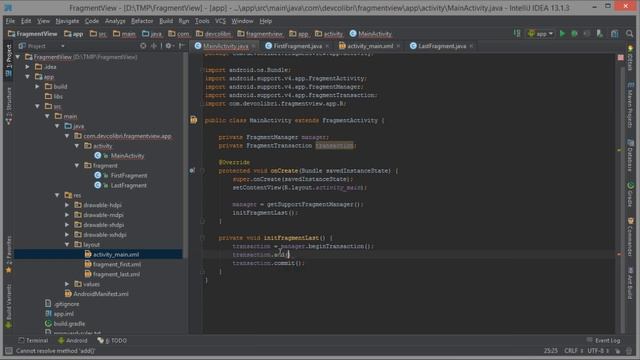Expand the drawable-hdpi folder
This screenshot has width=640, height=360.
67,205
